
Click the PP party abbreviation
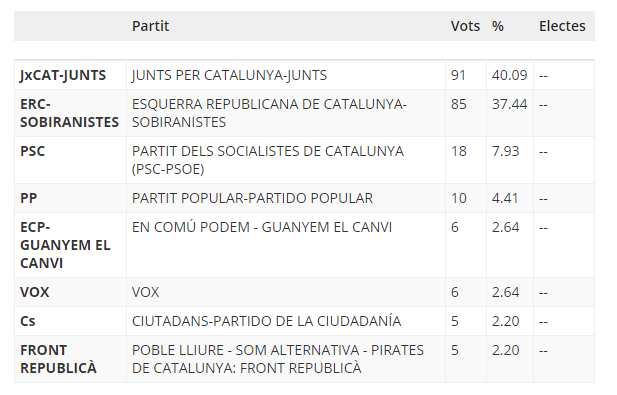click(x=28, y=198)
